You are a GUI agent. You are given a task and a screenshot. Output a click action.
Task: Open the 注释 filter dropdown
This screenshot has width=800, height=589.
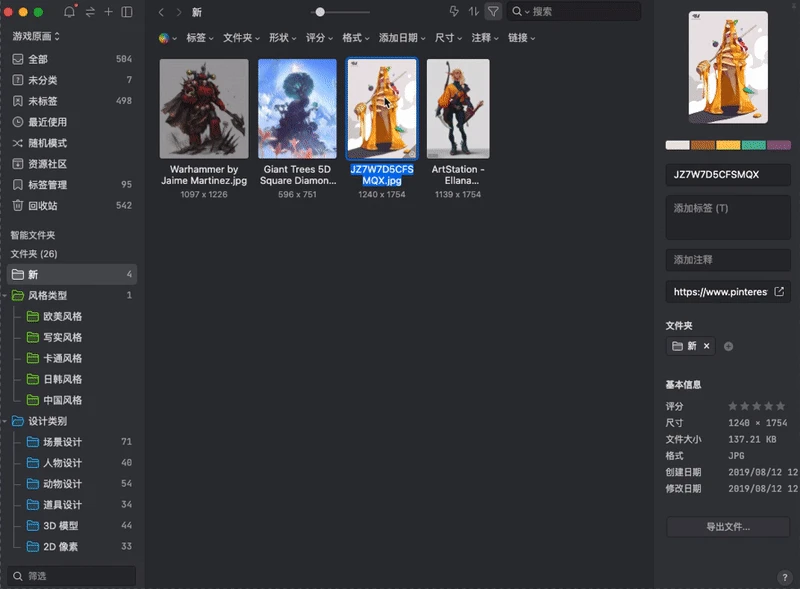pyautogui.click(x=485, y=38)
